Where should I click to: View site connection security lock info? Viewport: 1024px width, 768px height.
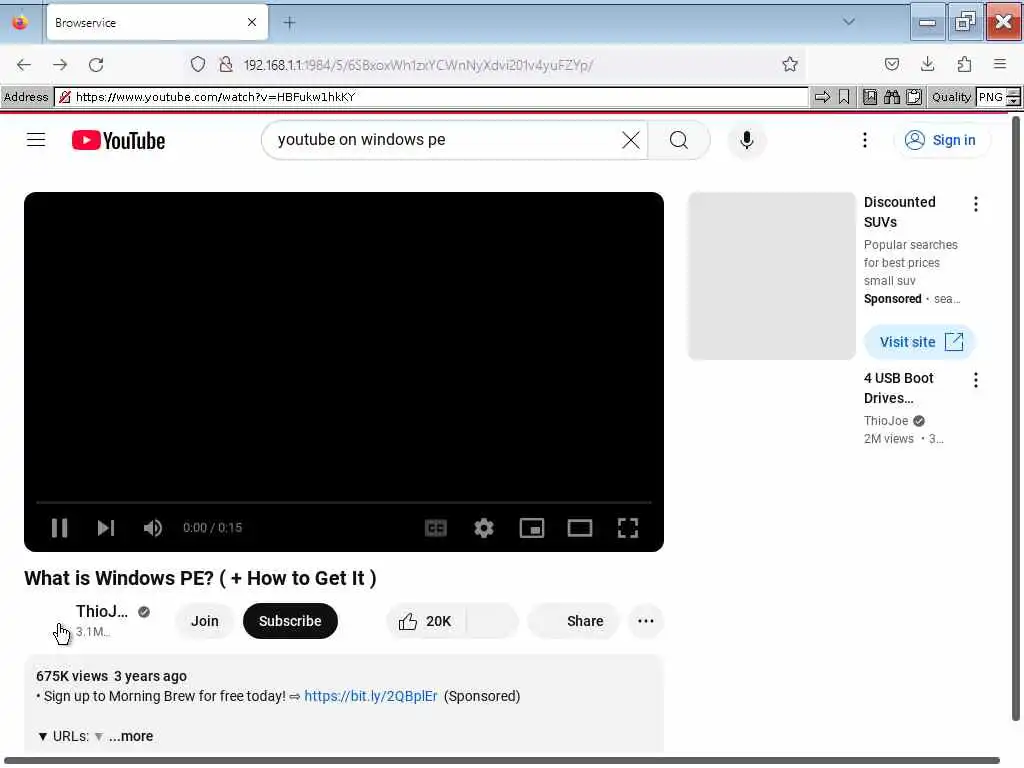point(225,64)
